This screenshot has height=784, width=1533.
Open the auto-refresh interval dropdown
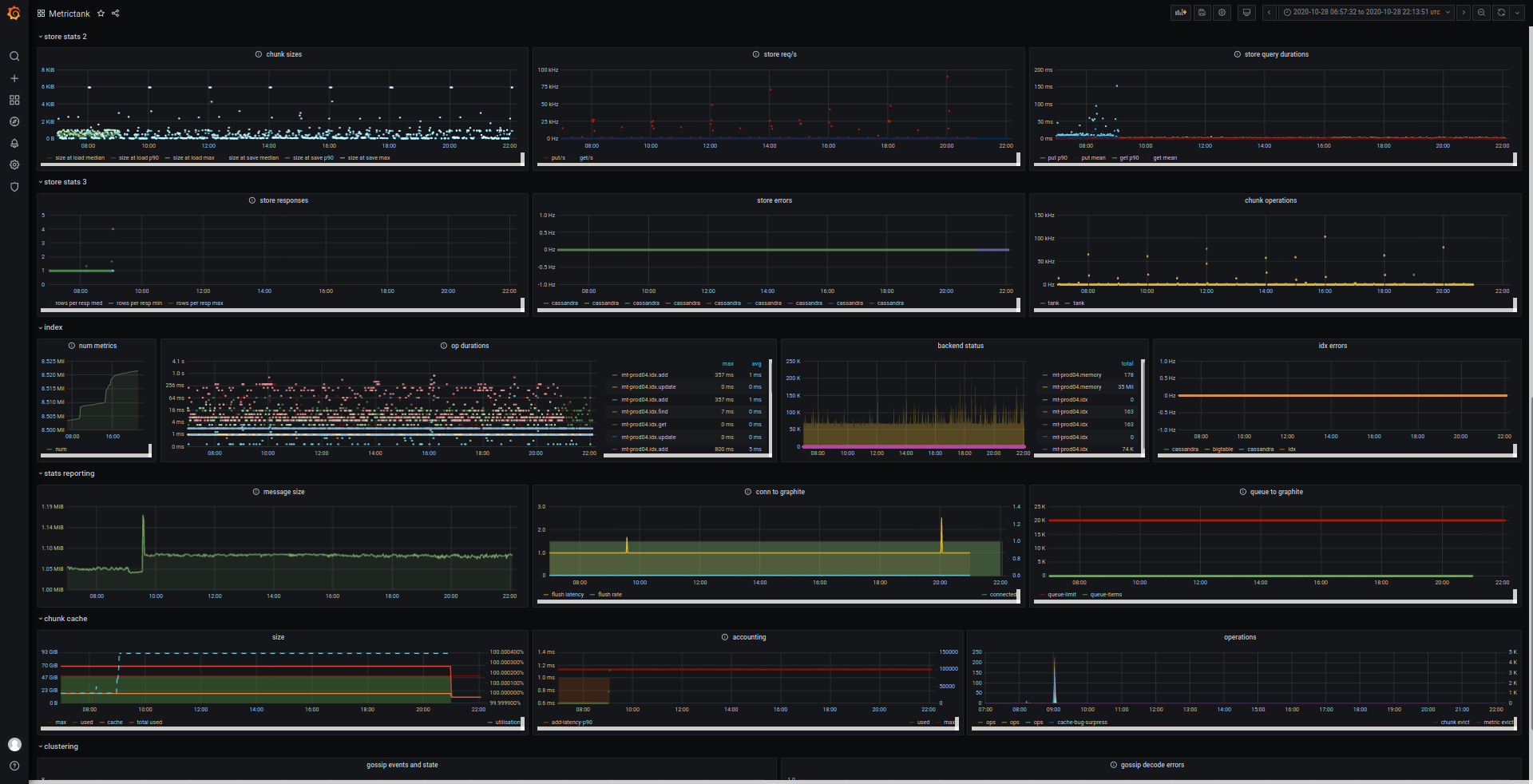coord(1519,13)
